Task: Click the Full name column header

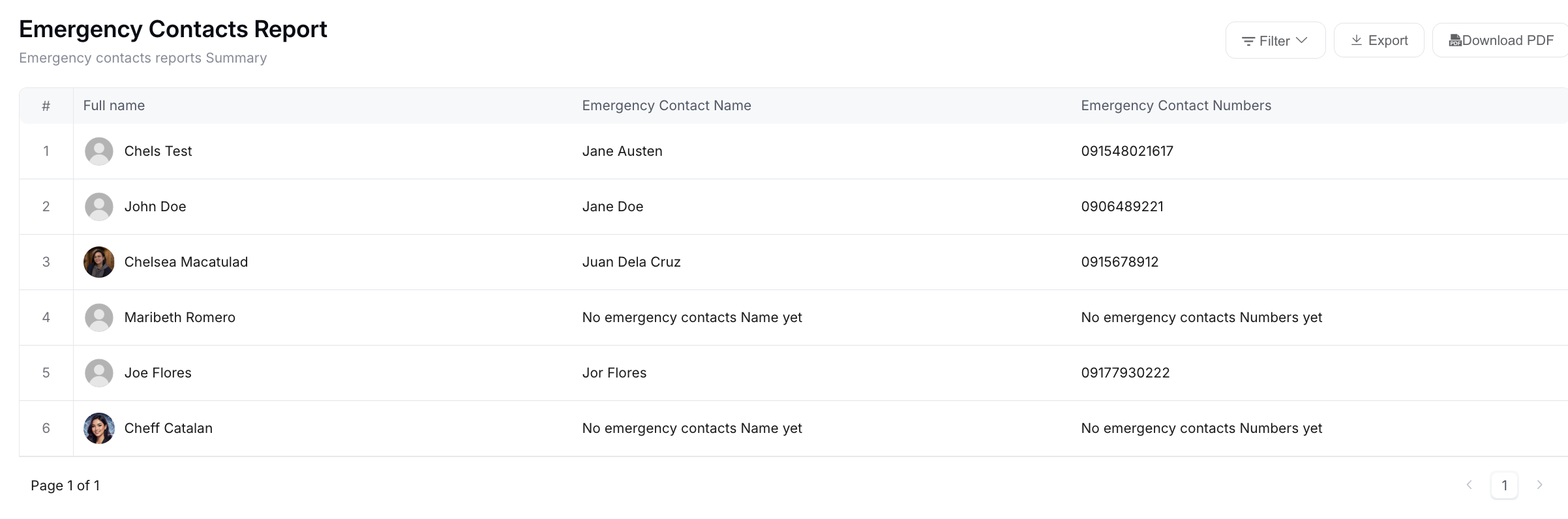Action: coord(114,106)
